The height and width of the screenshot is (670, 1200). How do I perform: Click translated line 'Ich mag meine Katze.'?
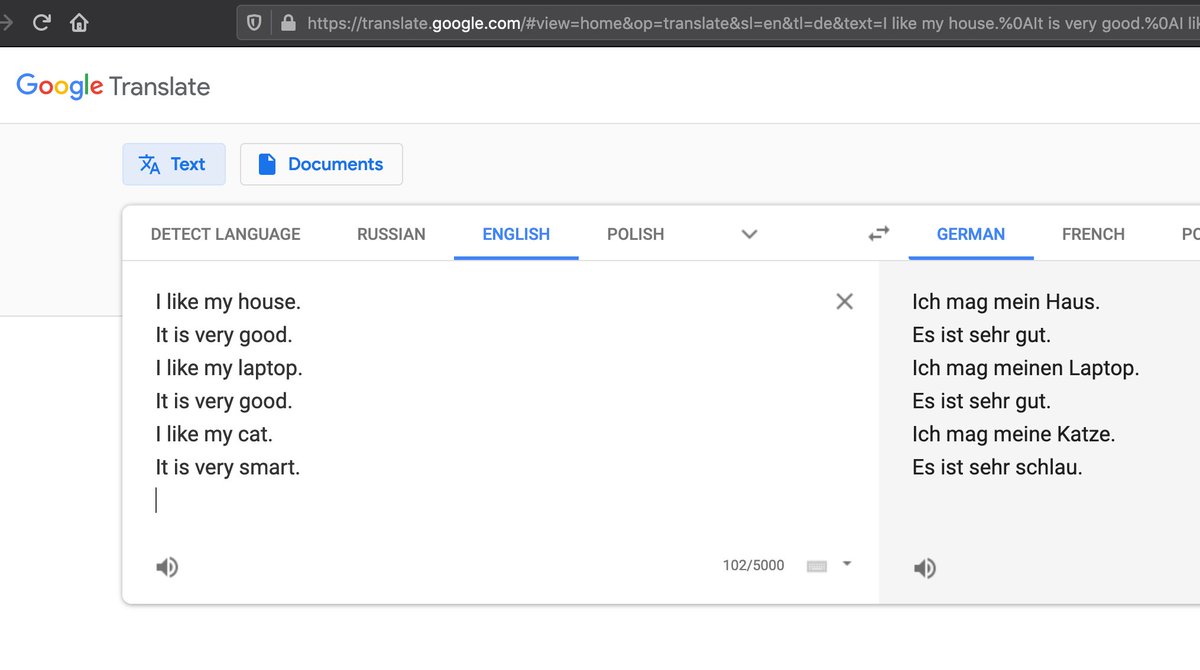(1013, 434)
